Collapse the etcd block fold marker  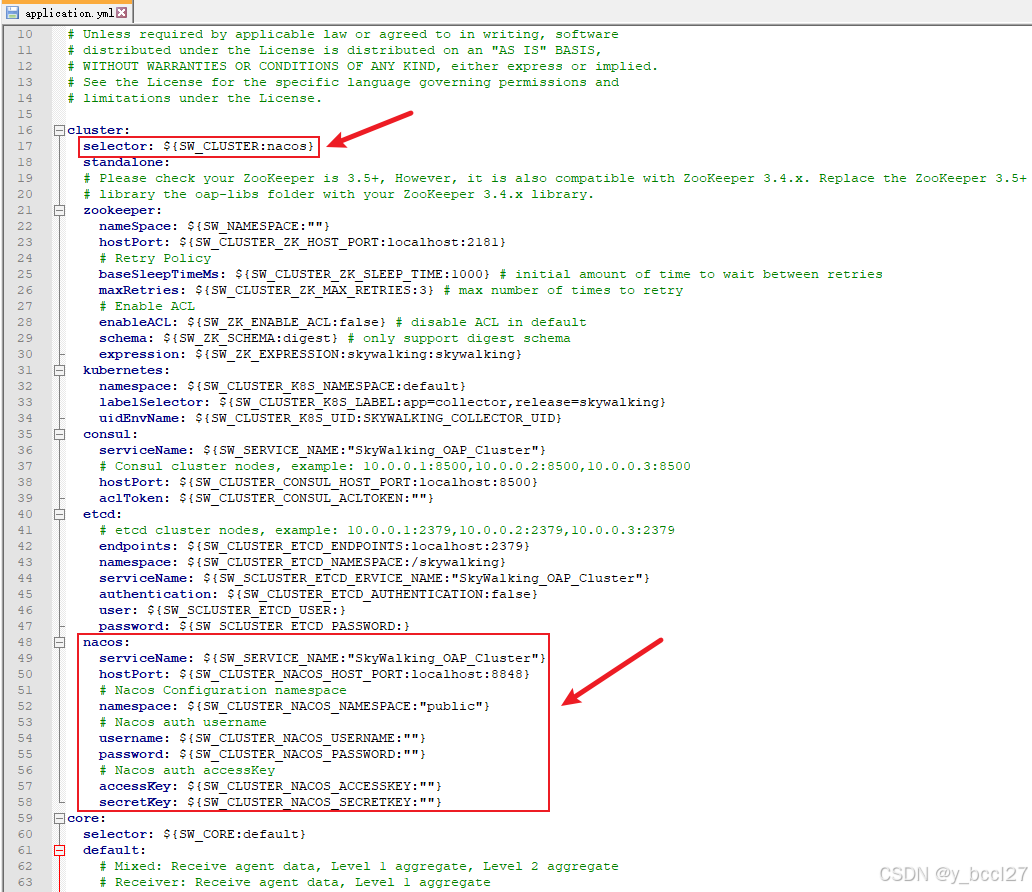(x=59, y=515)
